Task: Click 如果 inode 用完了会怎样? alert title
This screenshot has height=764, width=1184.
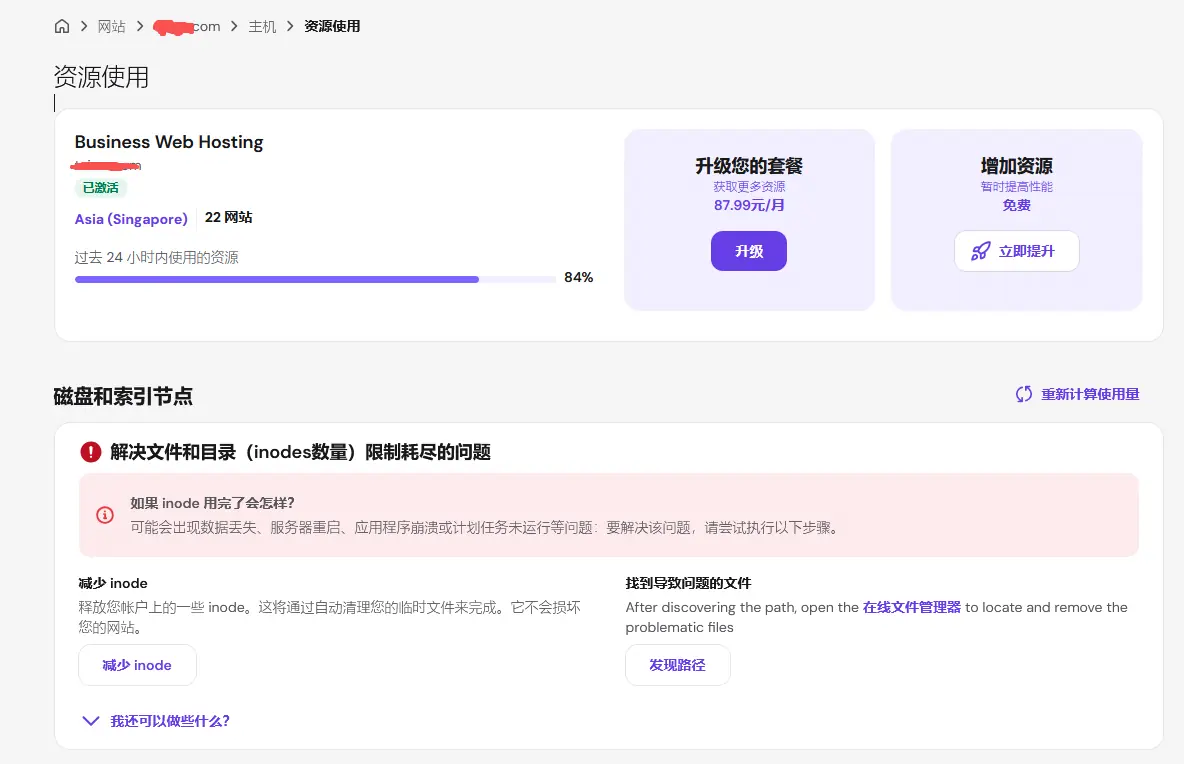Action: coord(212,504)
